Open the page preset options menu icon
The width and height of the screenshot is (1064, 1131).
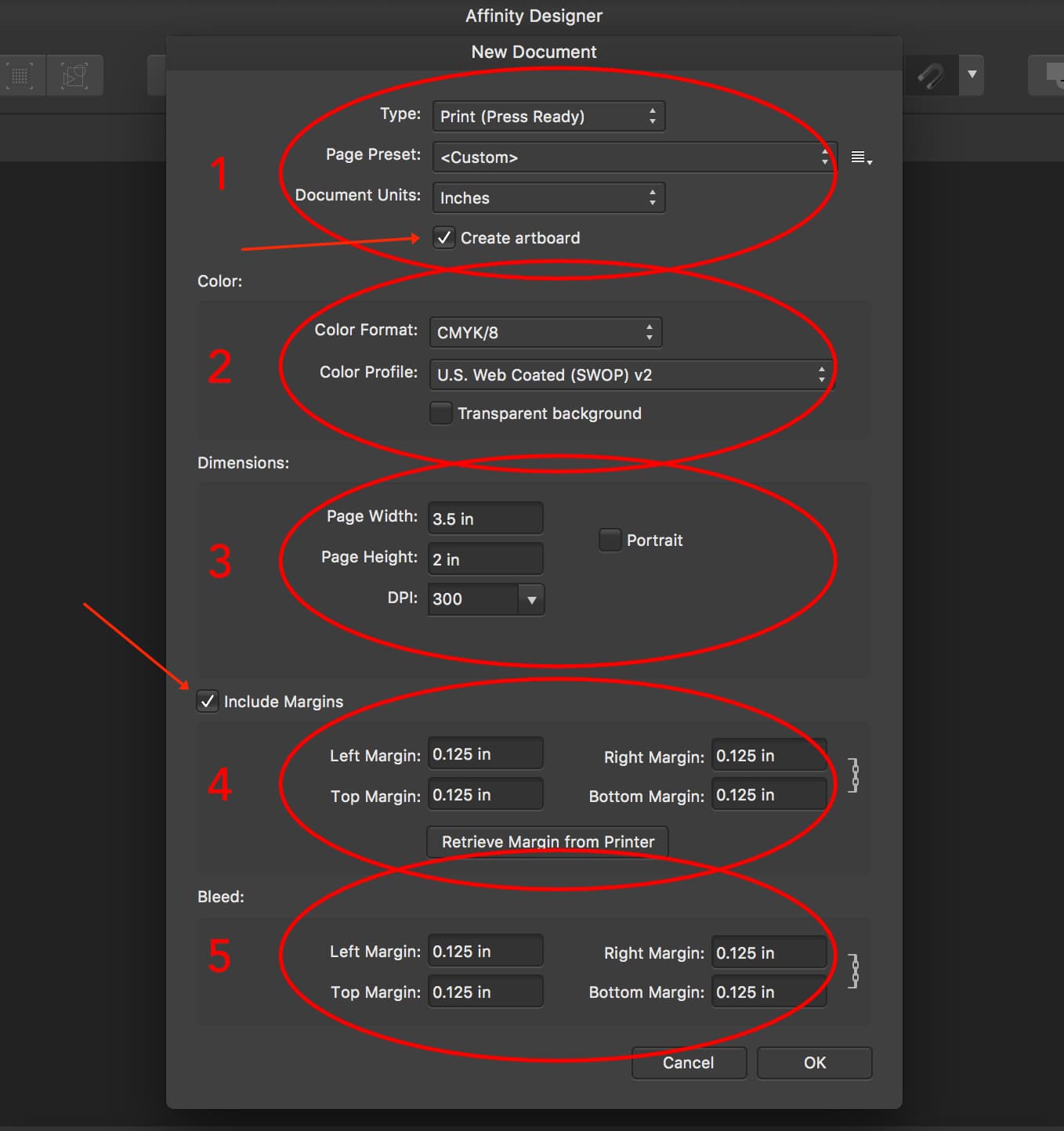coord(861,158)
